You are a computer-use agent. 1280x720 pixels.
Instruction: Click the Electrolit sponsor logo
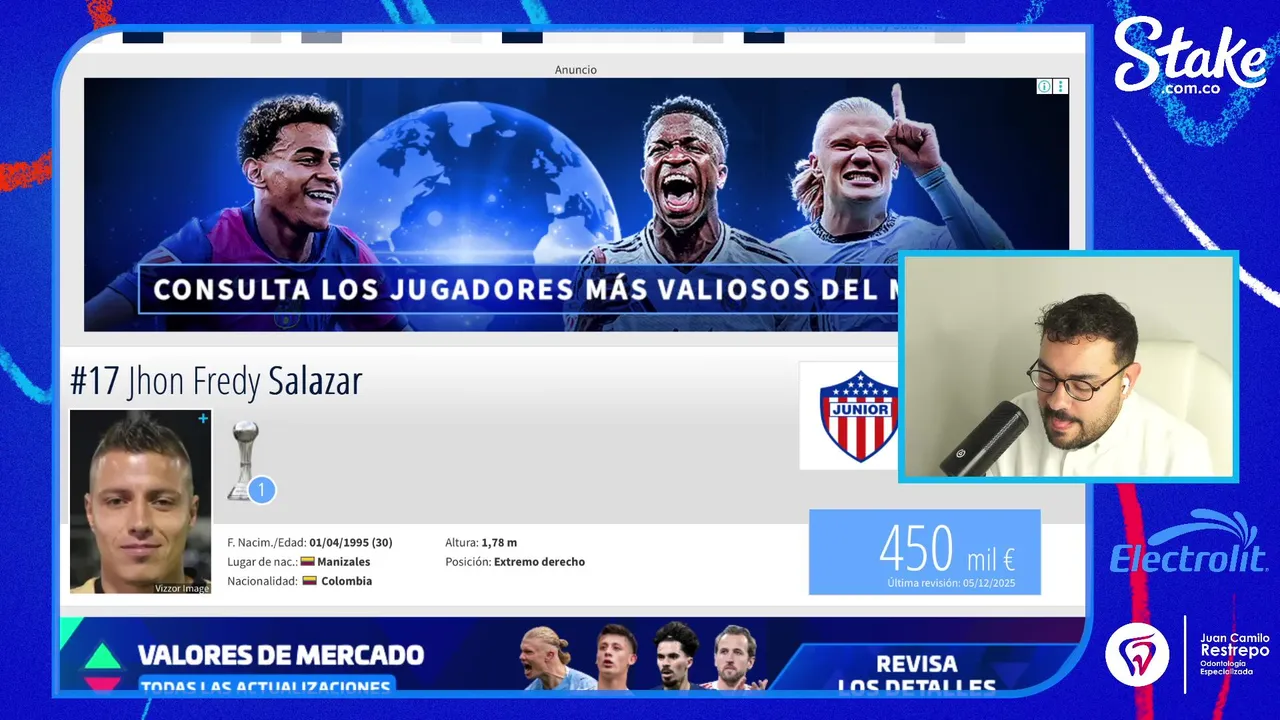click(1188, 543)
